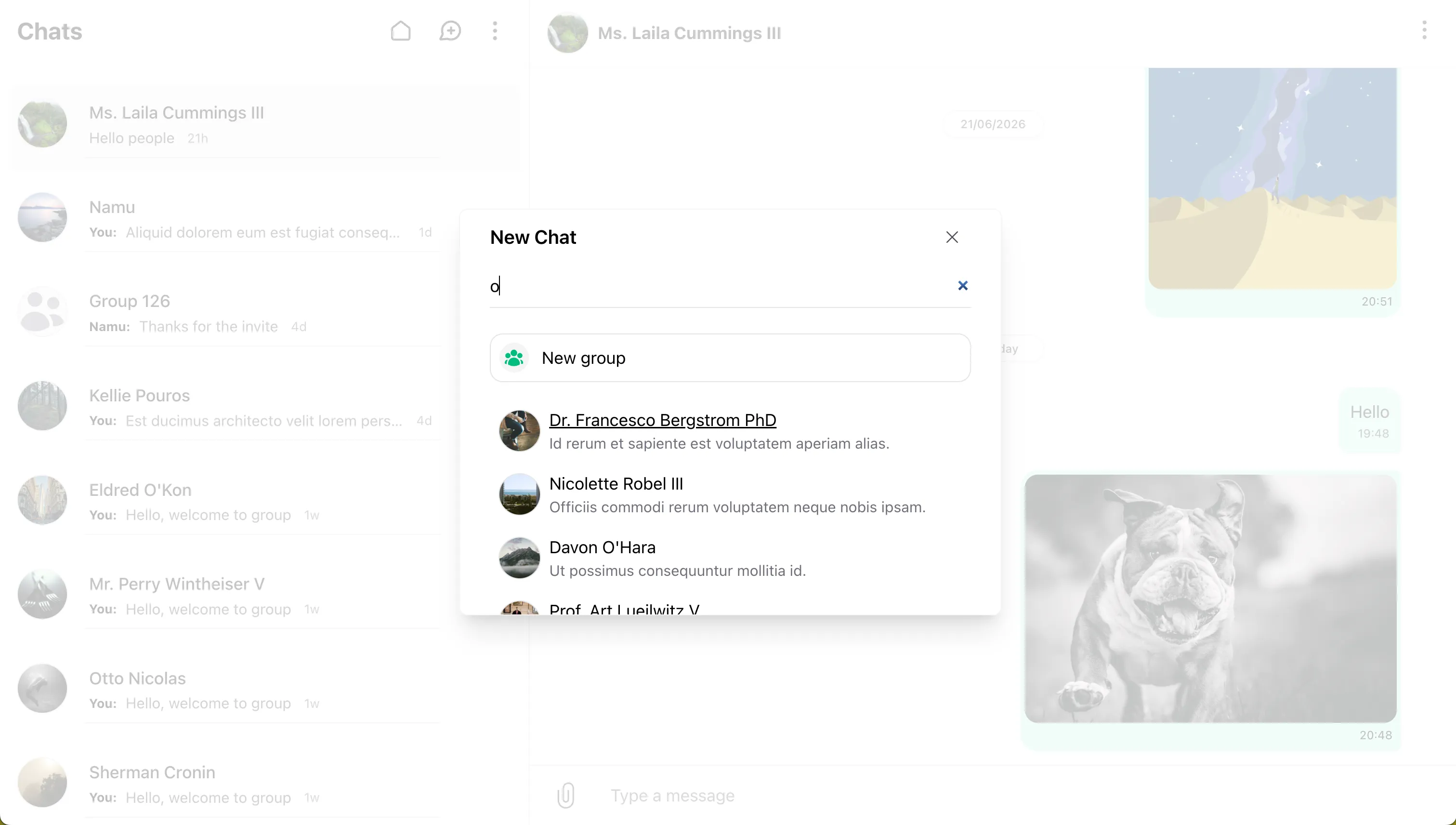
Task: Click the new chat bubble icon
Action: pos(450,31)
